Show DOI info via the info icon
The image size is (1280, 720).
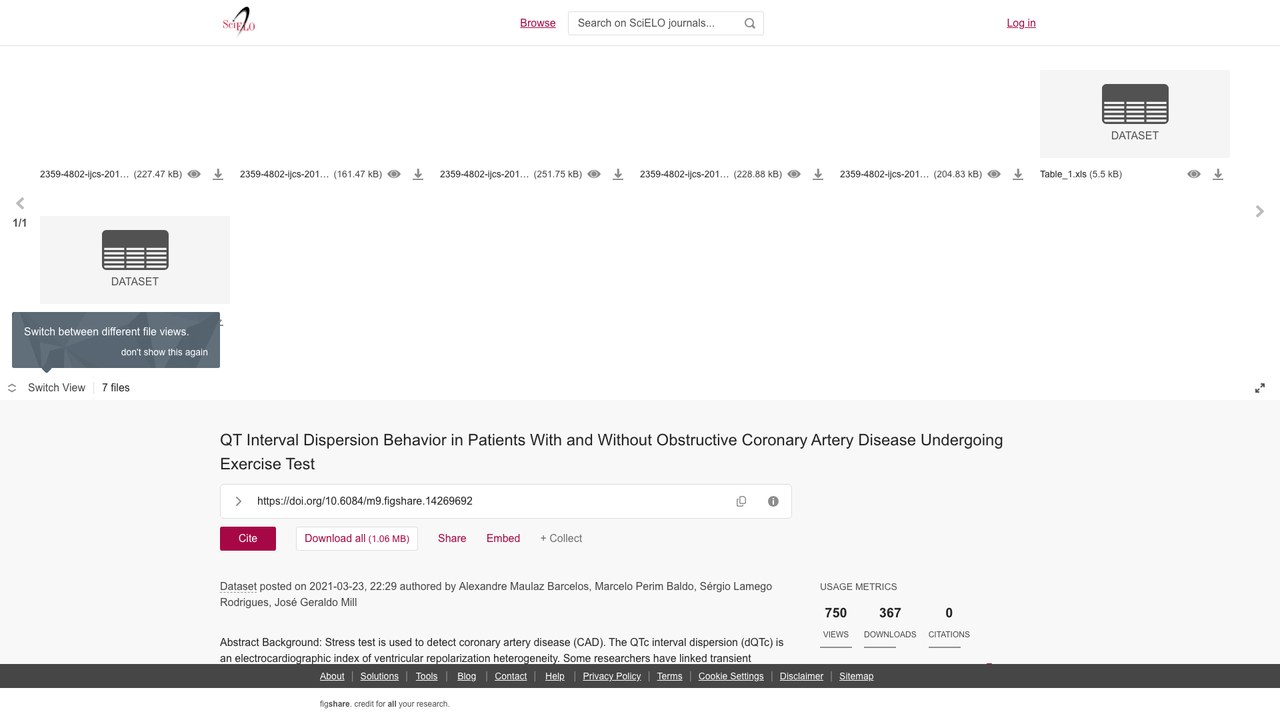click(x=773, y=501)
